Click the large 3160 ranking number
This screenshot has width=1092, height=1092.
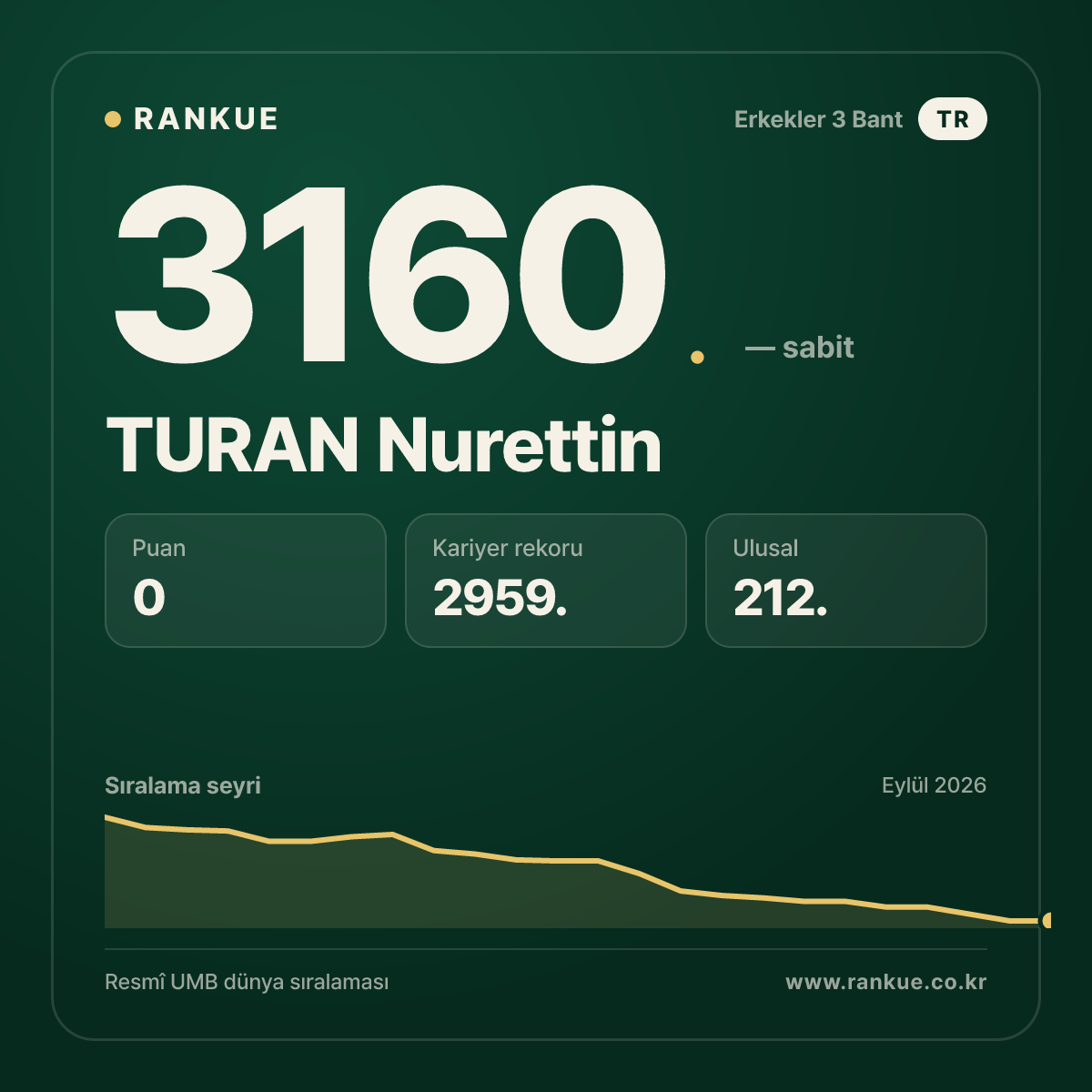click(x=390, y=275)
